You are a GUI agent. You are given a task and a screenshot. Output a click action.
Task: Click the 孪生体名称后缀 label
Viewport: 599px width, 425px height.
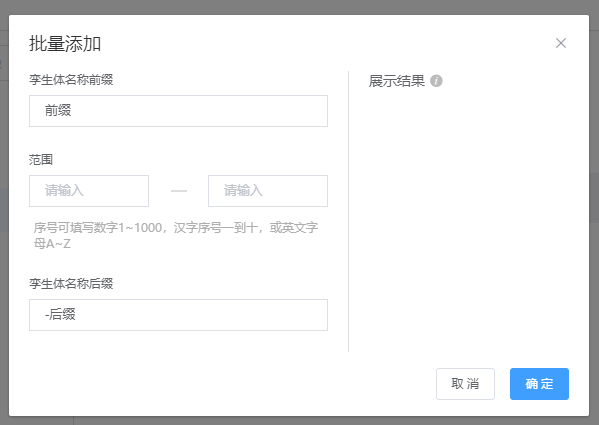tap(71, 284)
